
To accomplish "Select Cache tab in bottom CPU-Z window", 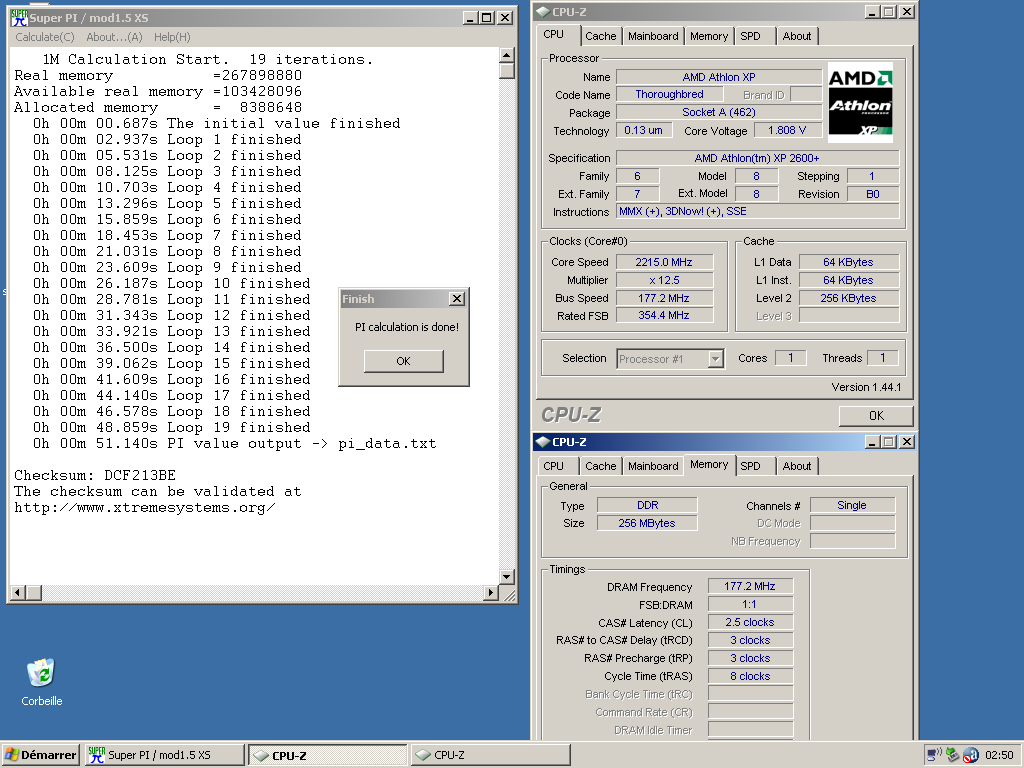I will [x=600, y=466].
